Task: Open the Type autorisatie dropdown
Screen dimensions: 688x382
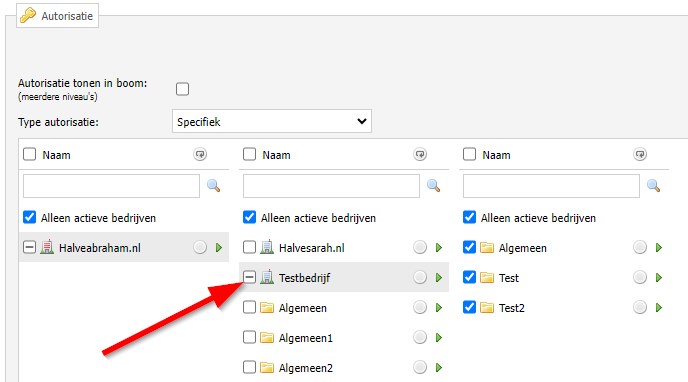Action: 272,121
